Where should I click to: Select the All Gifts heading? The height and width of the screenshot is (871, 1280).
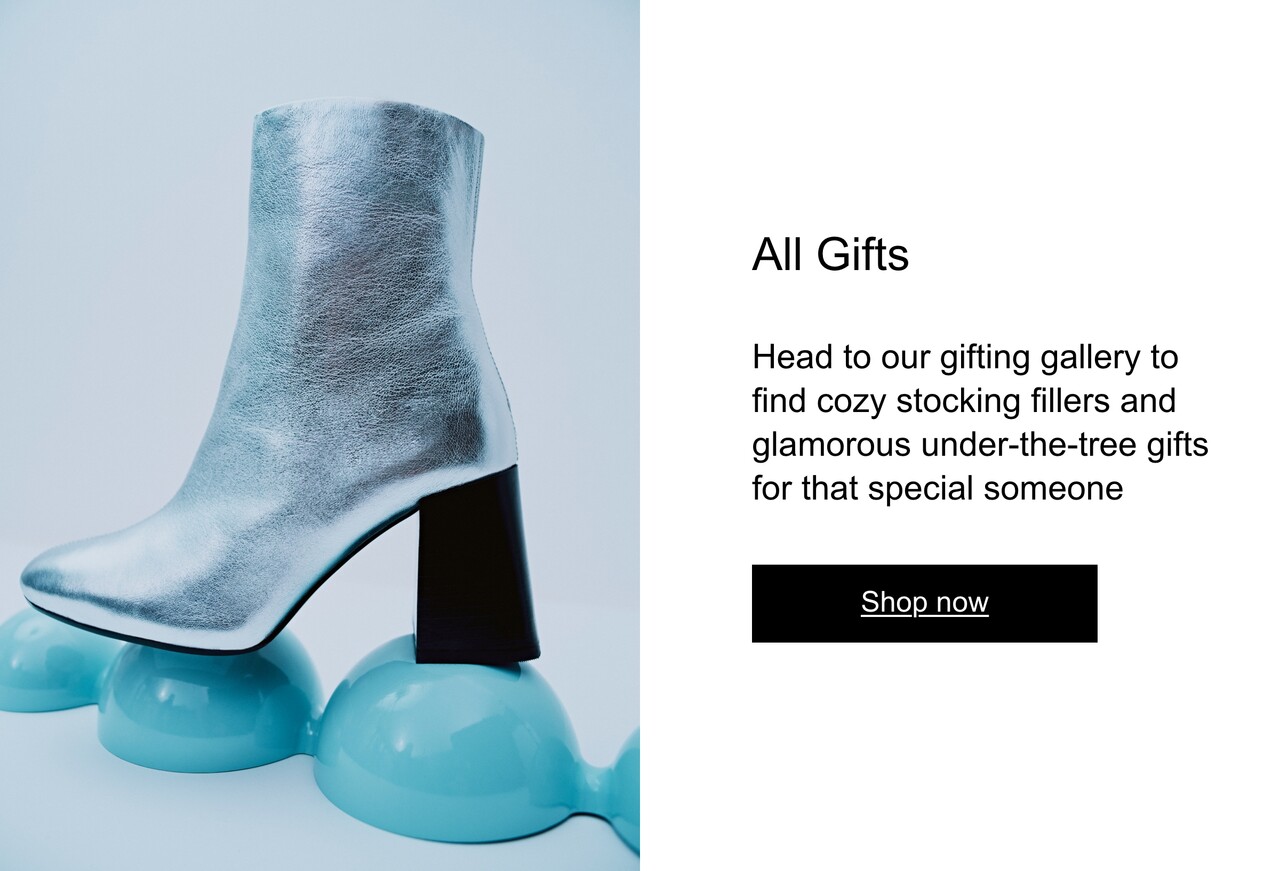(830, 254)
